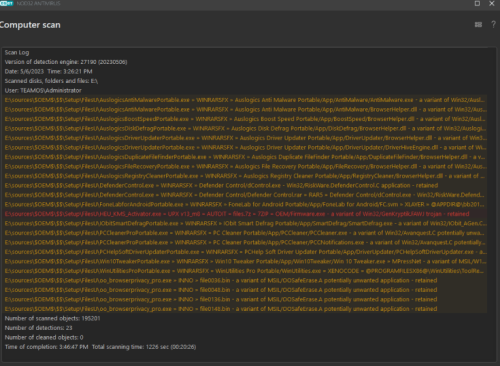Click the ESET logo in title bar
Screen dimensions: 500x366
pos(6,3)
